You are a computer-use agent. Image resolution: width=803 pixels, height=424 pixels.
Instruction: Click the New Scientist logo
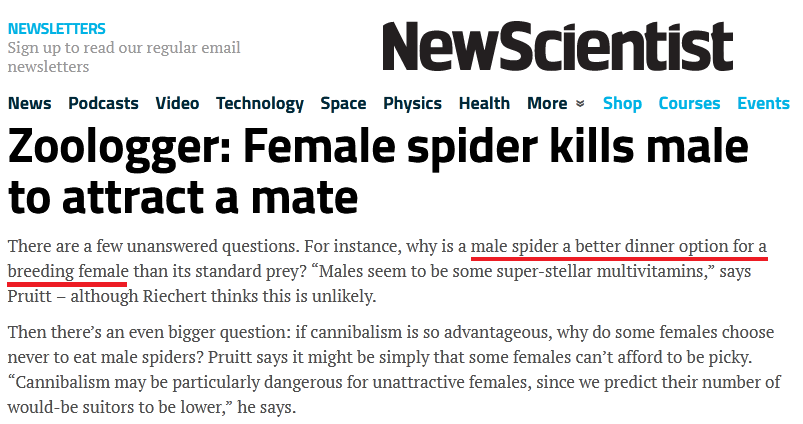pos(557,46)
